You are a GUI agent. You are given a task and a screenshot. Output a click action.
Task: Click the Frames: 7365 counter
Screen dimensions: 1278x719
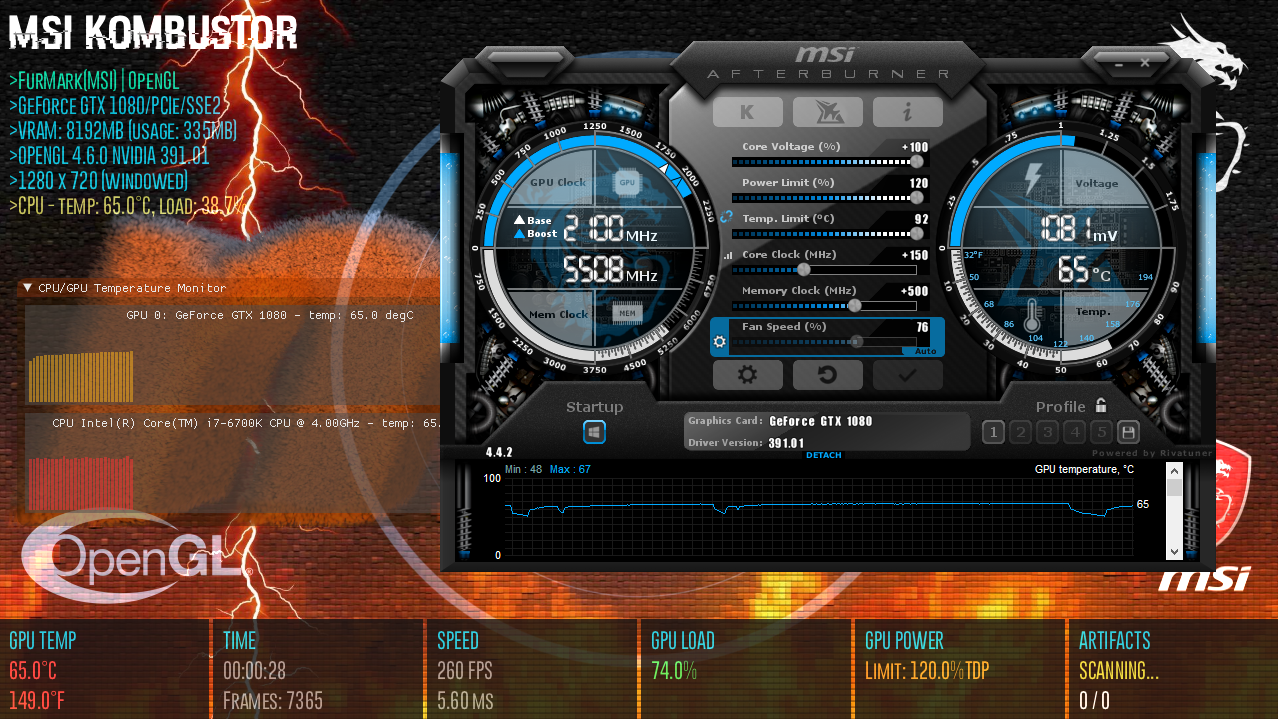point(273,700)
